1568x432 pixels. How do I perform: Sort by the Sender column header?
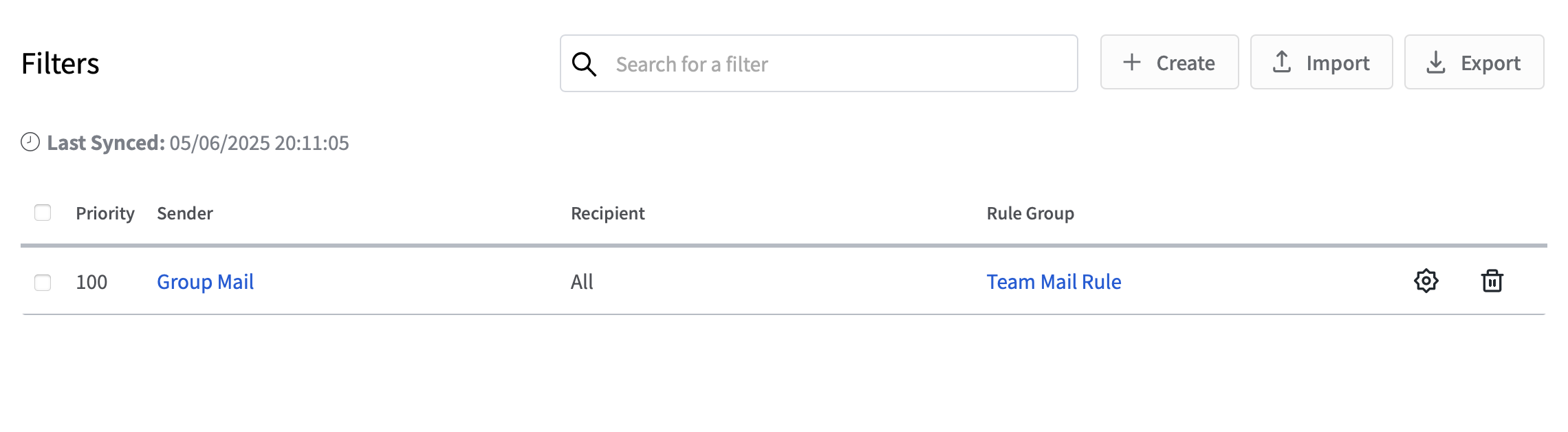tap(185, 213)
